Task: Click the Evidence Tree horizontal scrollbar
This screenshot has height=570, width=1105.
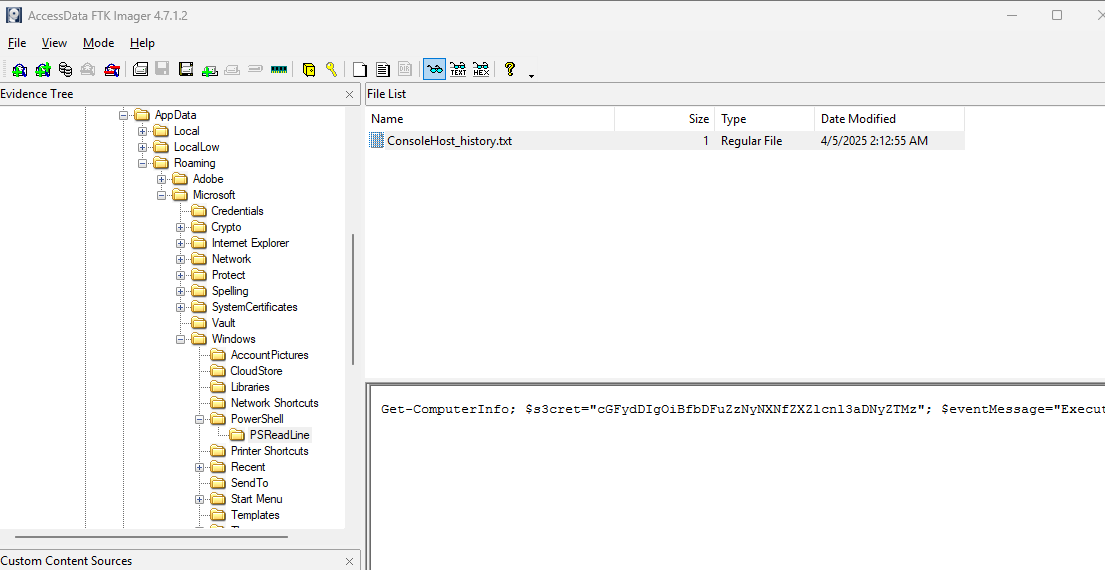Action: [152, 537]
